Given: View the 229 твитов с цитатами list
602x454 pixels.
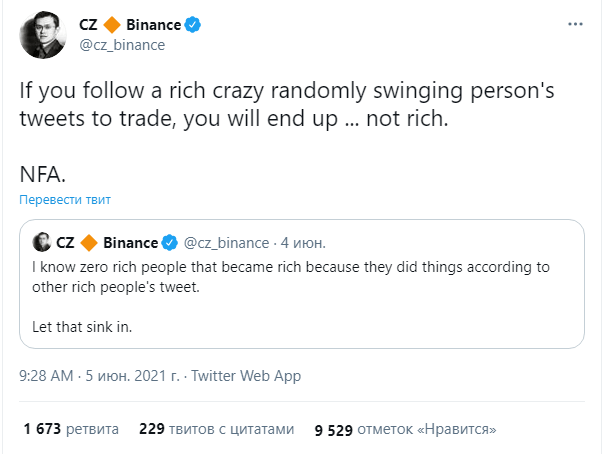Looking at the screenshot, I should [217, 429].
